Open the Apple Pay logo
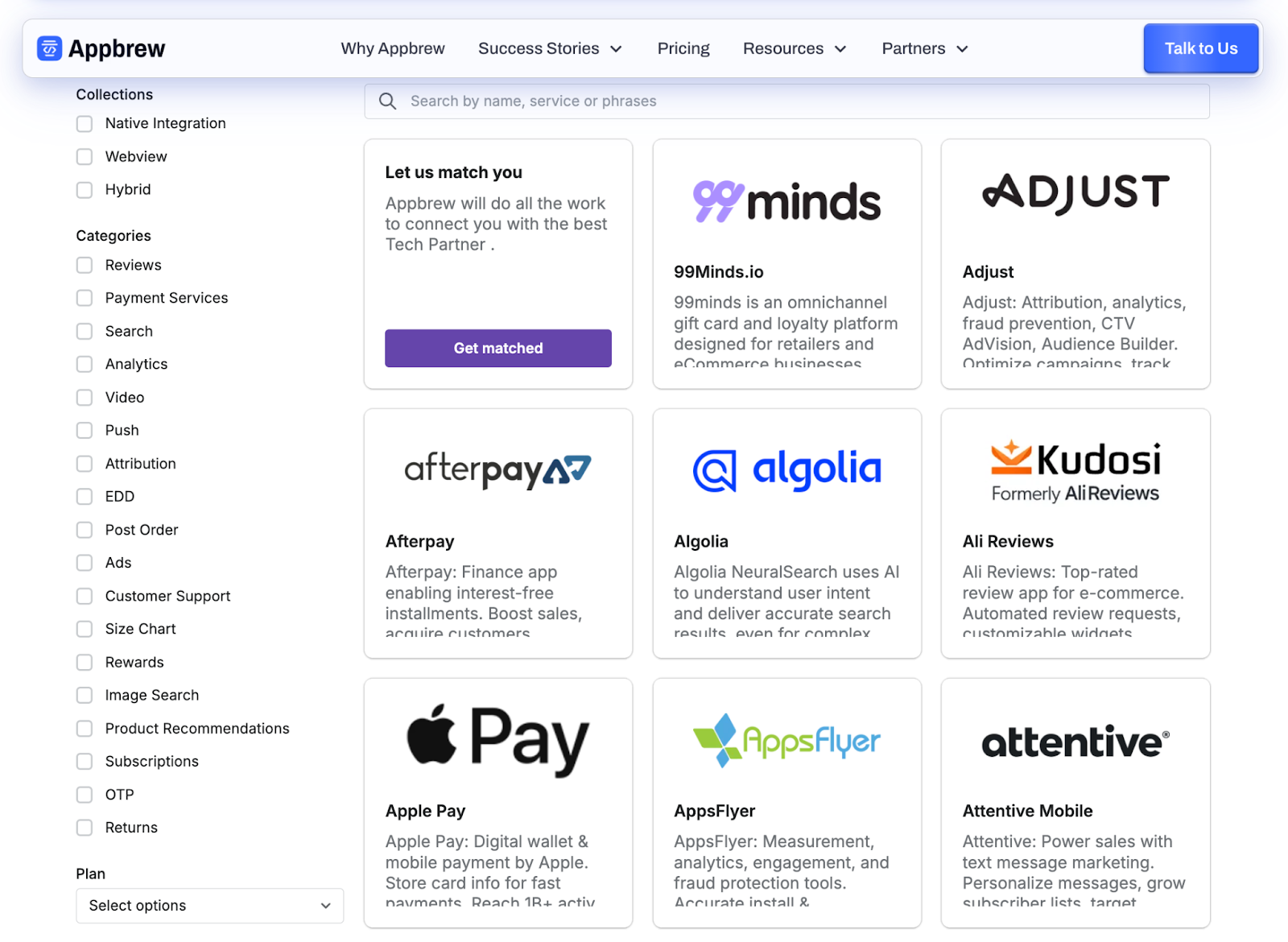Image resolution: width=1288 pixels, height=942 pixels. (x=498, y=741)
